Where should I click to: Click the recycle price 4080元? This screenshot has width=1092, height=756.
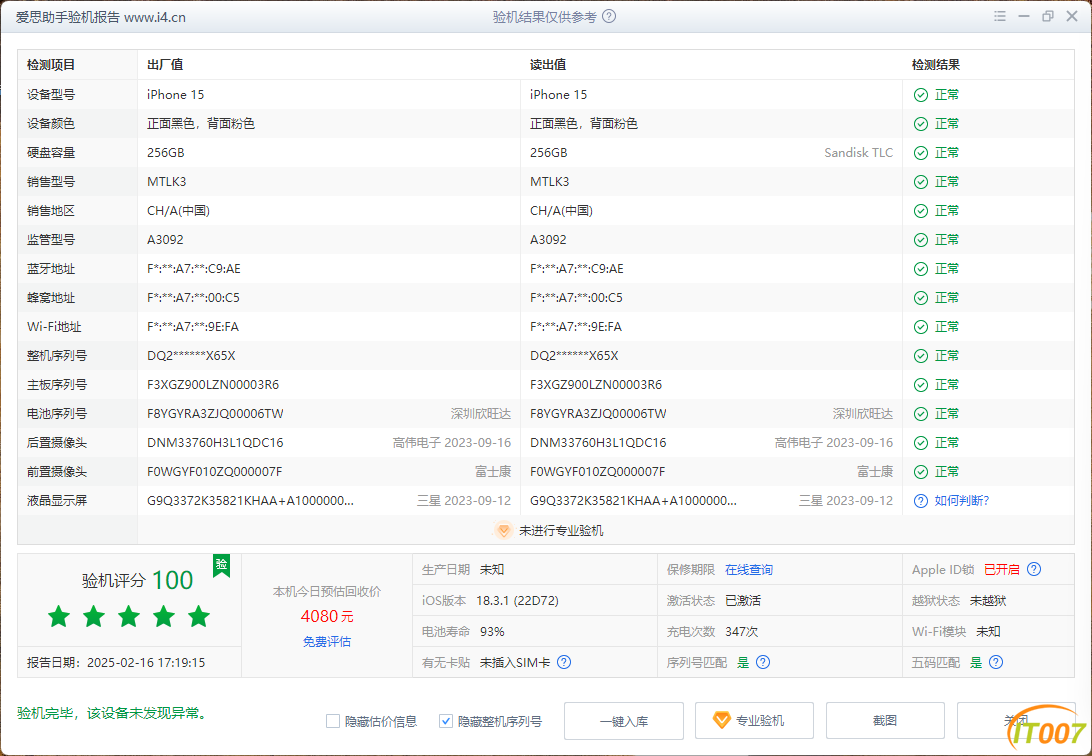click(327, 616)
